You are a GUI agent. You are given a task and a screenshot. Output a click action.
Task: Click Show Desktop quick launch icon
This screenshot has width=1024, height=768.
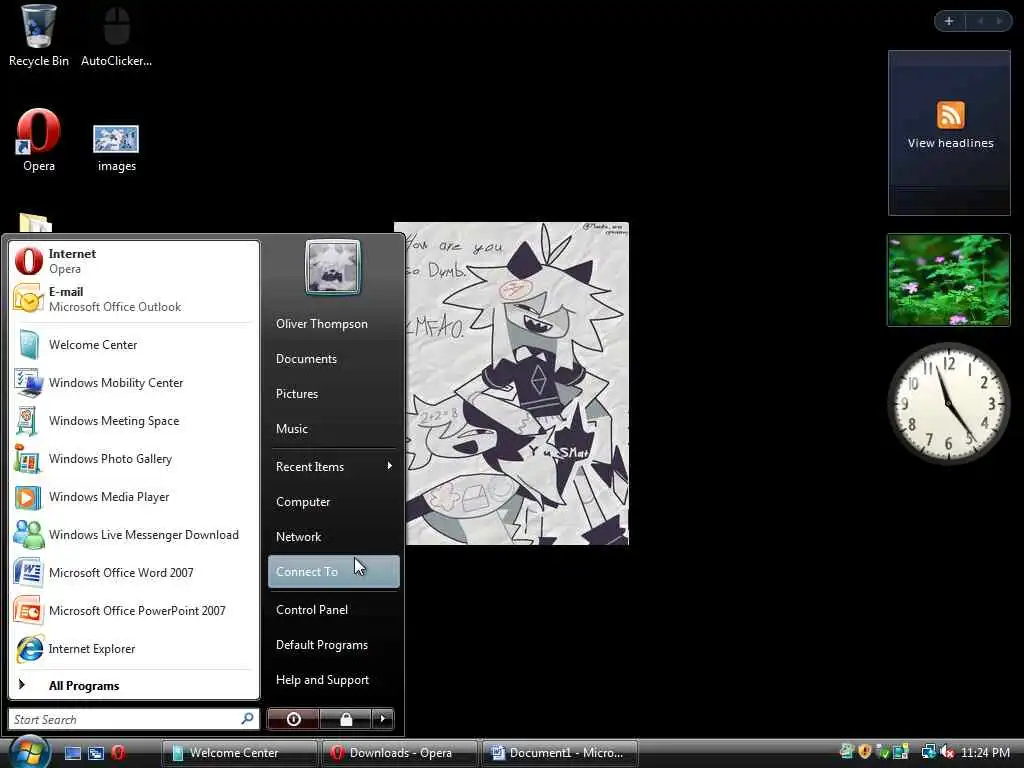[x=72, y=753]
